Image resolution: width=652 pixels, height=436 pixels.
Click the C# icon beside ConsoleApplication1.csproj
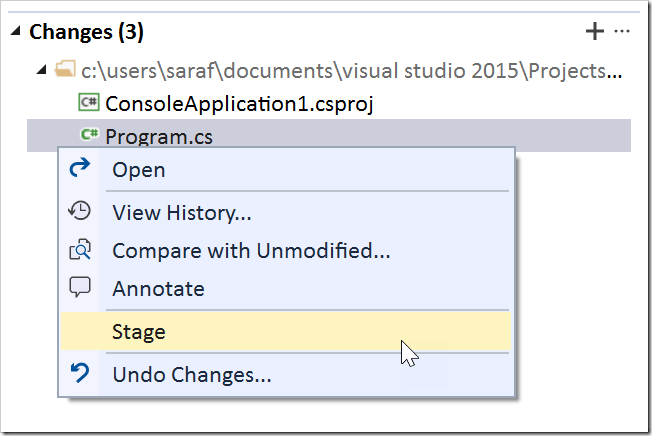(x=89, y=102)
